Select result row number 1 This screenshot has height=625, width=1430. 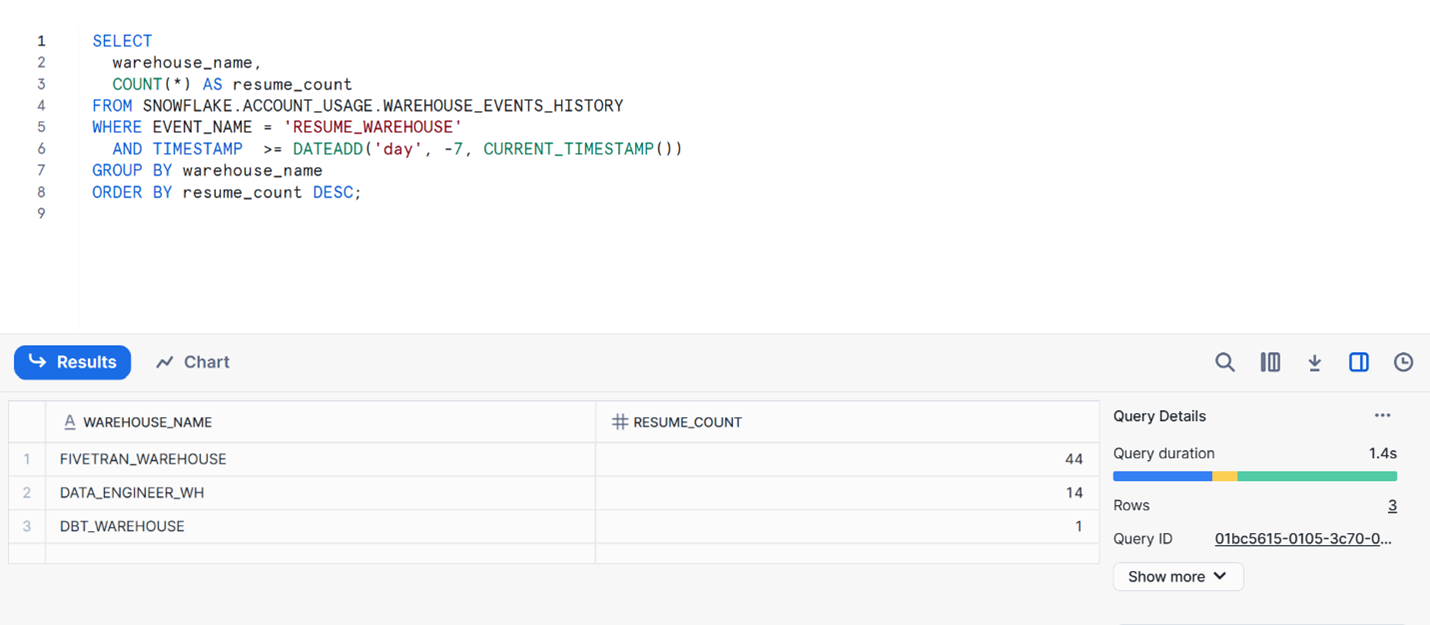27,459
